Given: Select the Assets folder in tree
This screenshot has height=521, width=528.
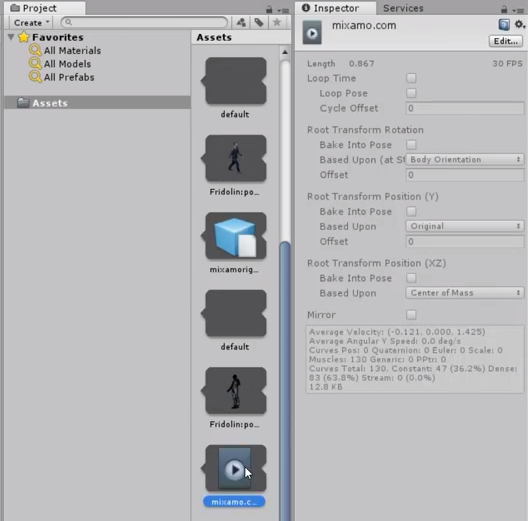Looking at the screenshot, I should pyautogui.click(x=98, y=103).
